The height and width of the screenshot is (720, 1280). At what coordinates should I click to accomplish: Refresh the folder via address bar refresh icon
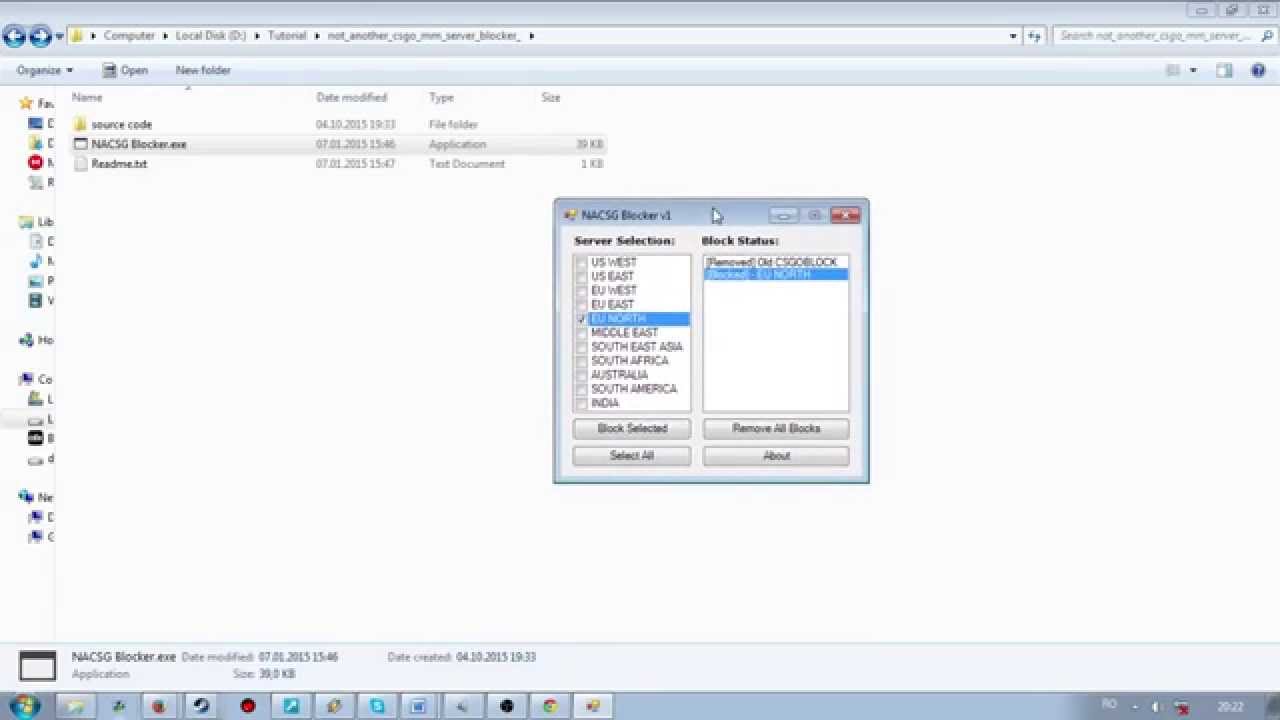pos(1034,36)
